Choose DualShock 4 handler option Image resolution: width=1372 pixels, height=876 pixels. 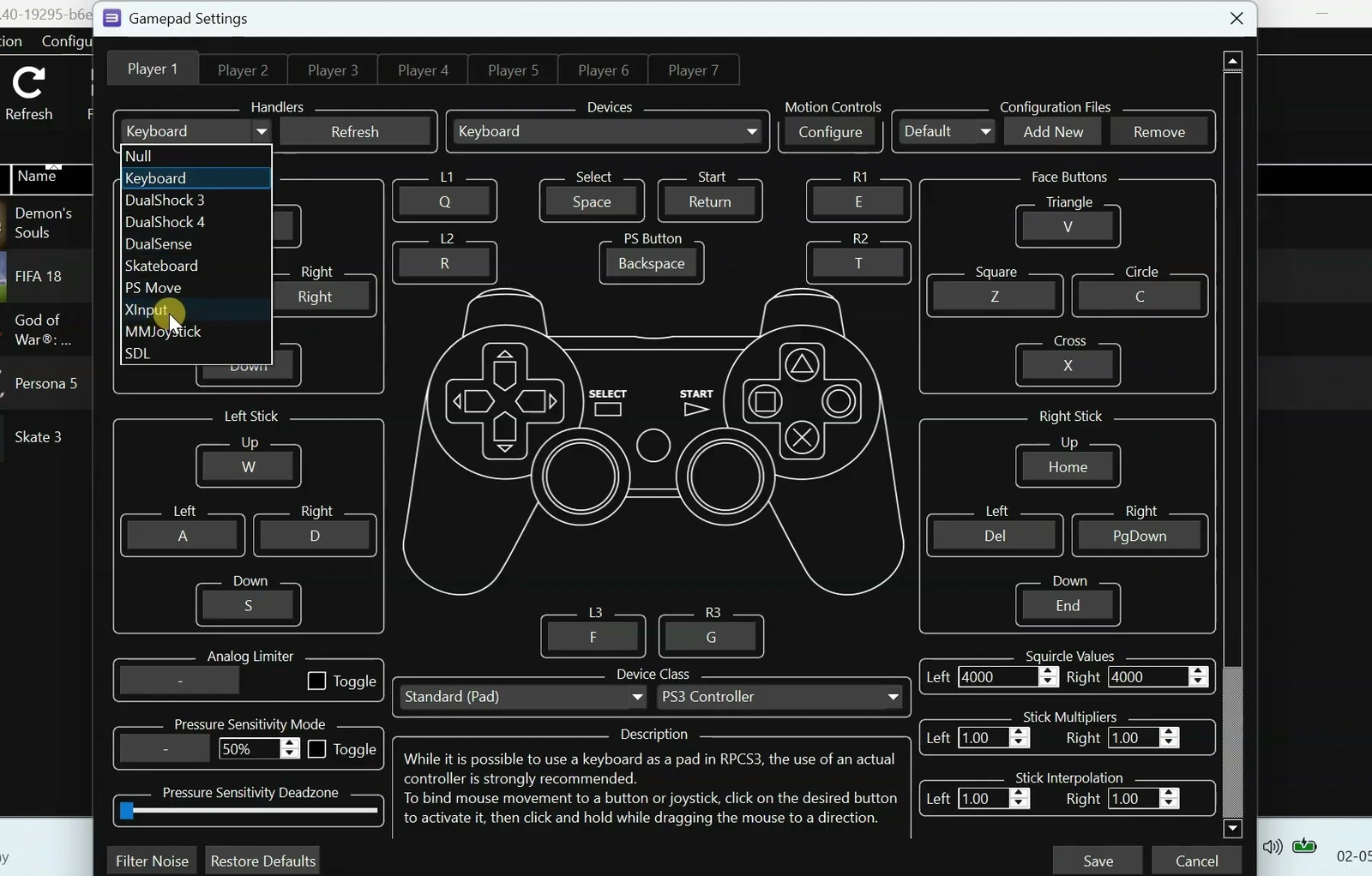(x=196, y=222)
